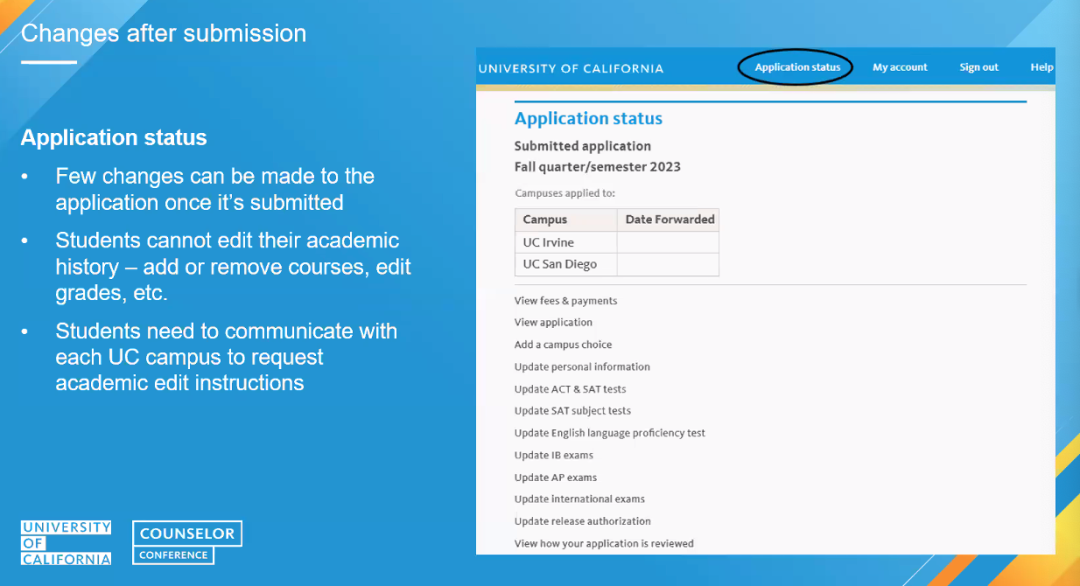The height and width of the screenshot is (586, 1080).
Task: Open the Application status nav item
Action: pos(797,67)
